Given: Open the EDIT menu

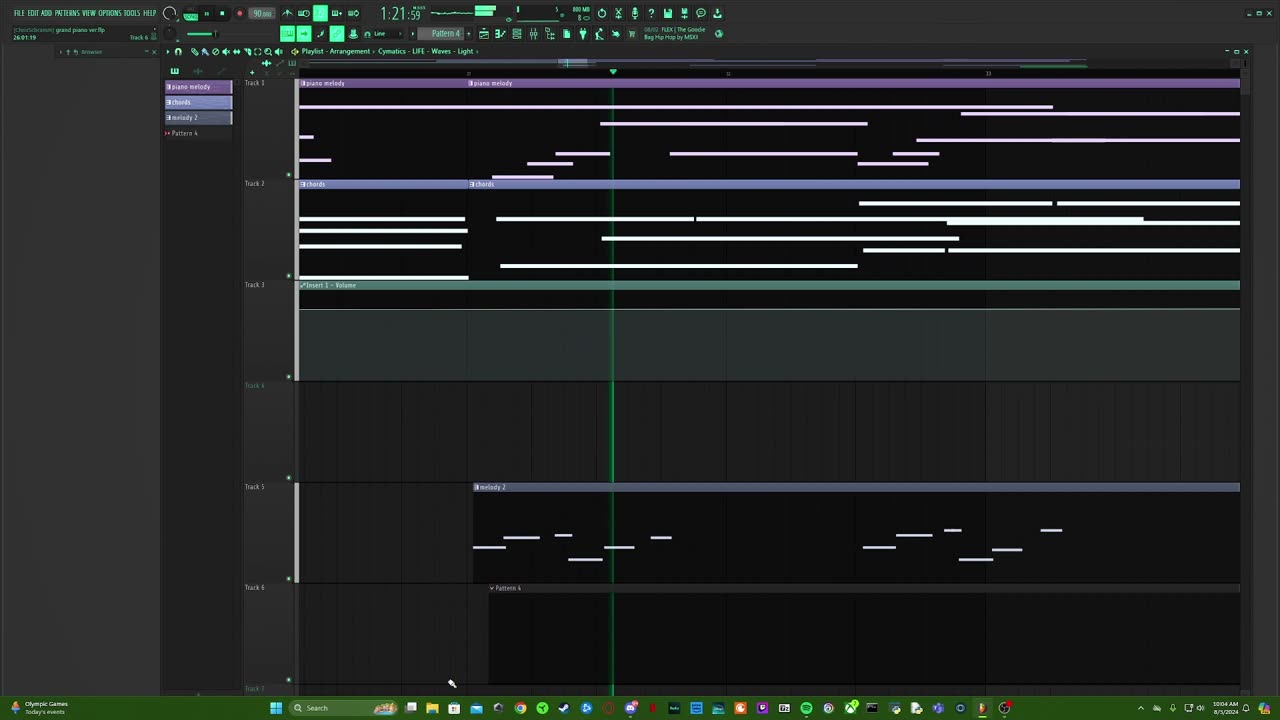Looking at the screenshot, I should [x=33, y=13].
